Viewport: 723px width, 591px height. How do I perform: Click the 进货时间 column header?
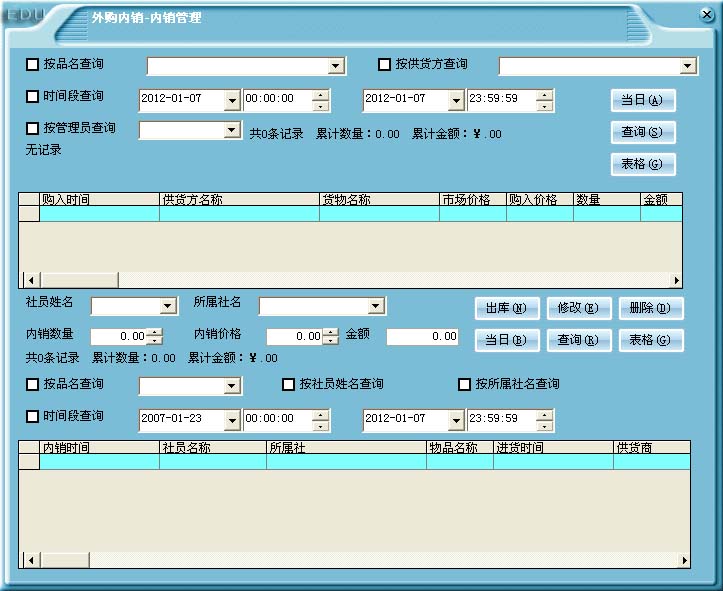coord(553,448)
